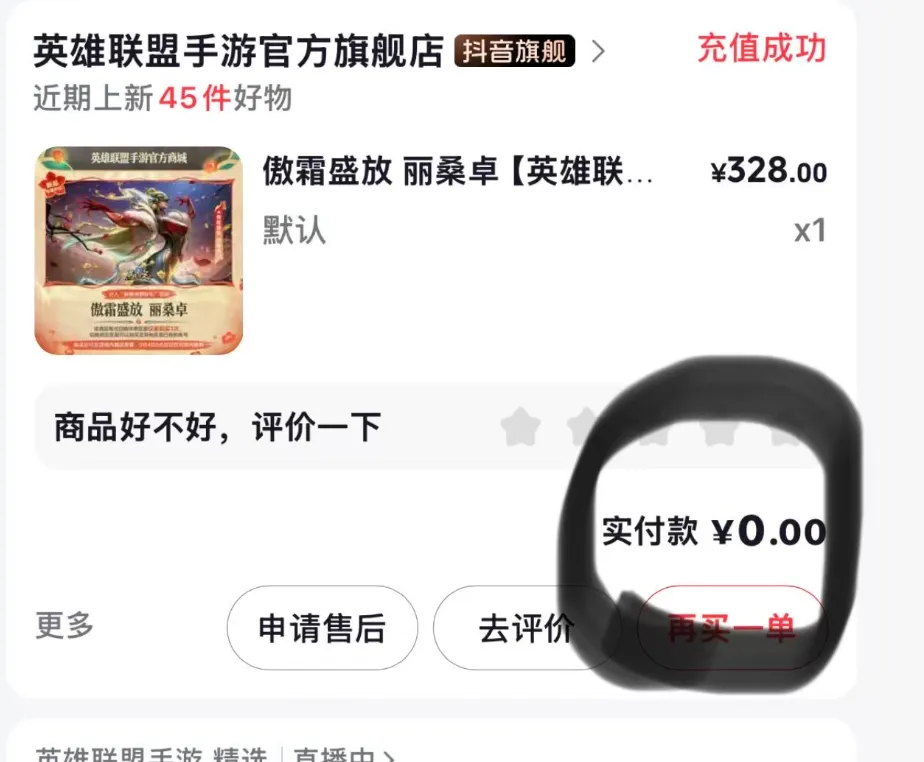Open the 傲霜盛放 丽桑卓 product thumbnail
Screen dimensions: 924x762
[x=138, y=250]
